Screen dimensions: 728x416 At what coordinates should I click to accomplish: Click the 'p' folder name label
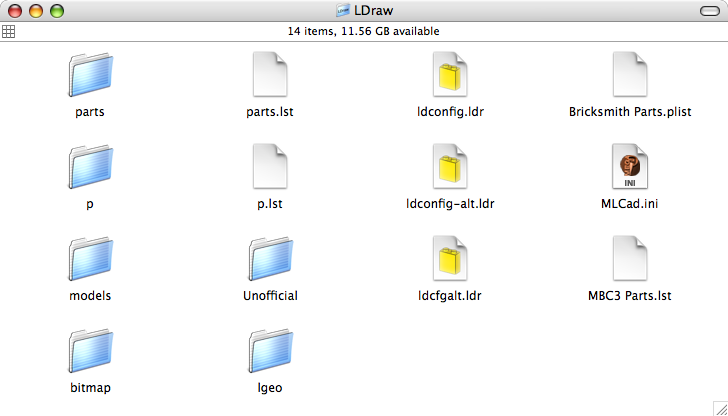90,204
